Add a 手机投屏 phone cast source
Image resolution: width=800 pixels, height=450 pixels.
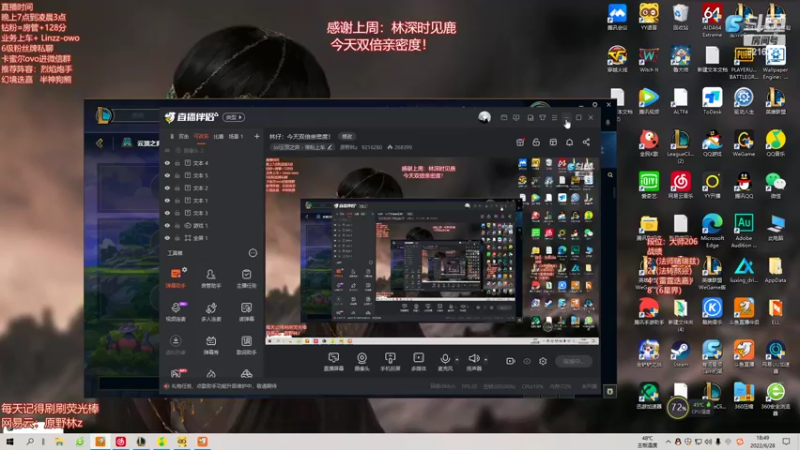pyautogui.click(x=390, y=361)
